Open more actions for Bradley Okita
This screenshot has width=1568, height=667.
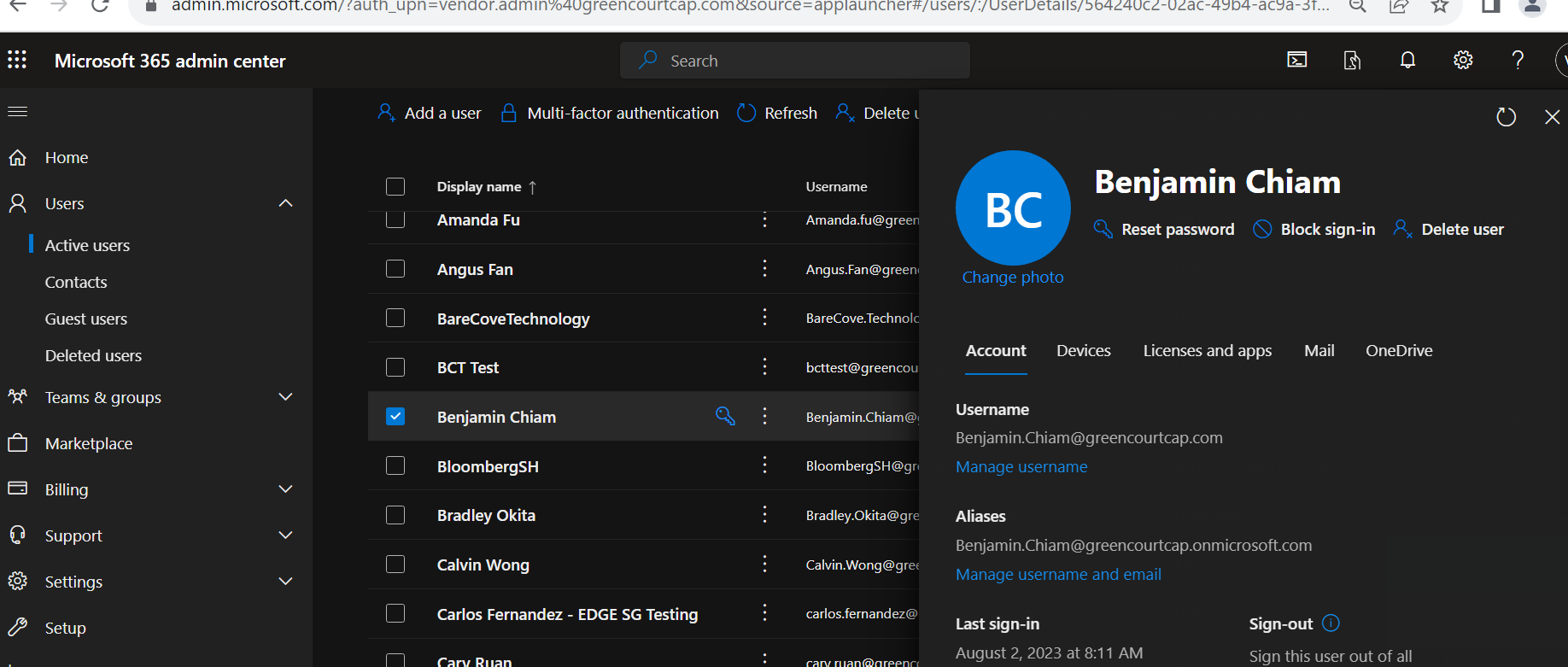(x=764, y=515)
